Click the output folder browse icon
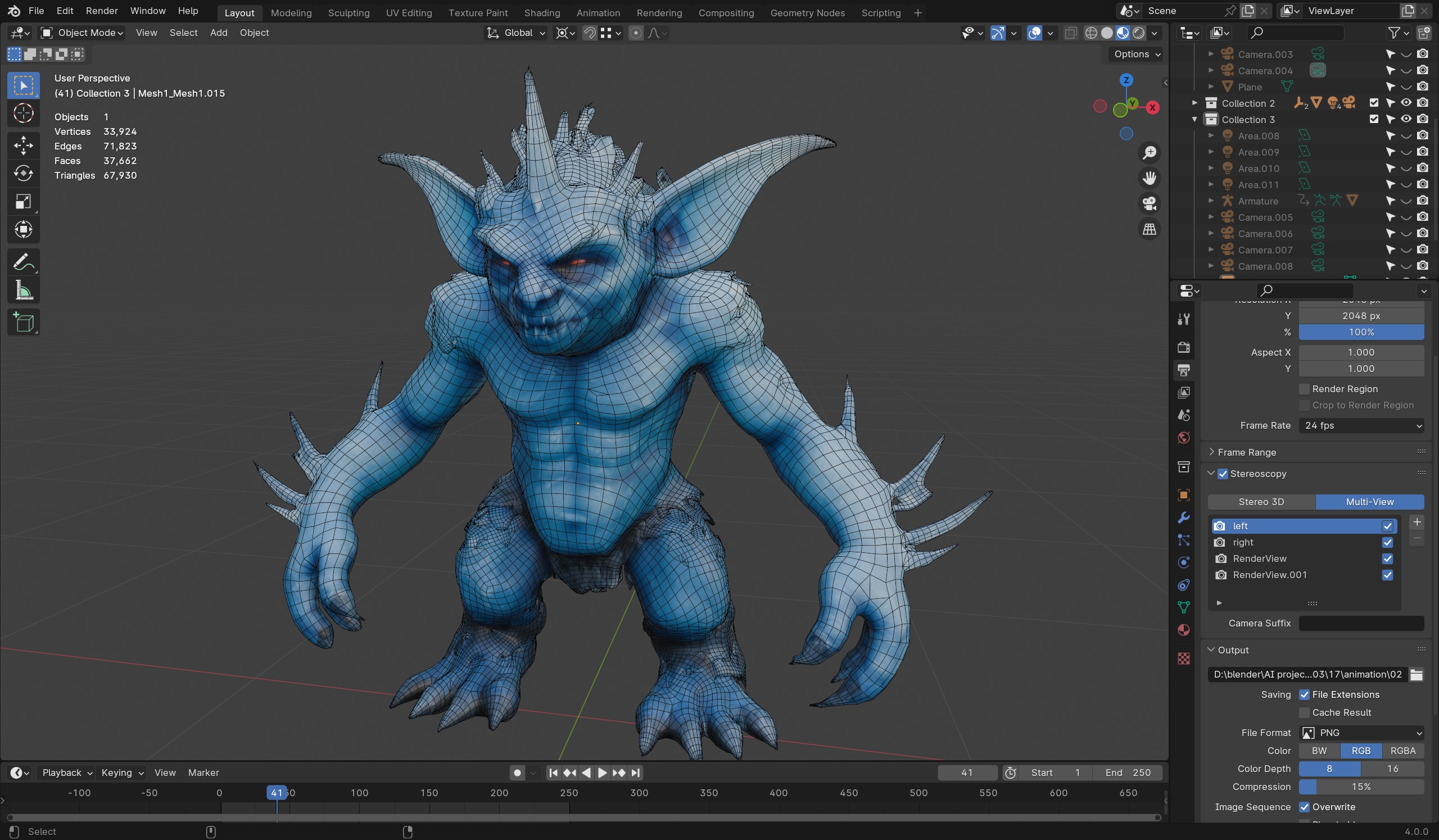 point(1417,674)
